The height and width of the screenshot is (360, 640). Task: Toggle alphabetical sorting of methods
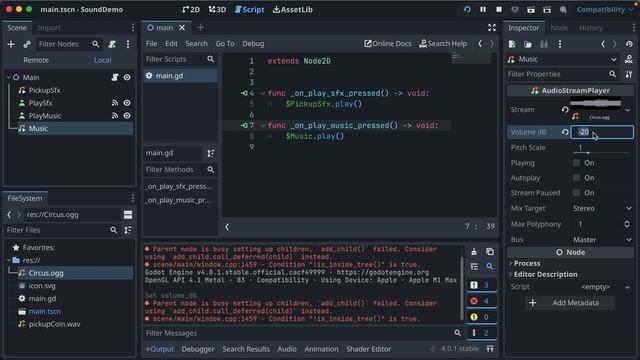[x=211, y=153]
